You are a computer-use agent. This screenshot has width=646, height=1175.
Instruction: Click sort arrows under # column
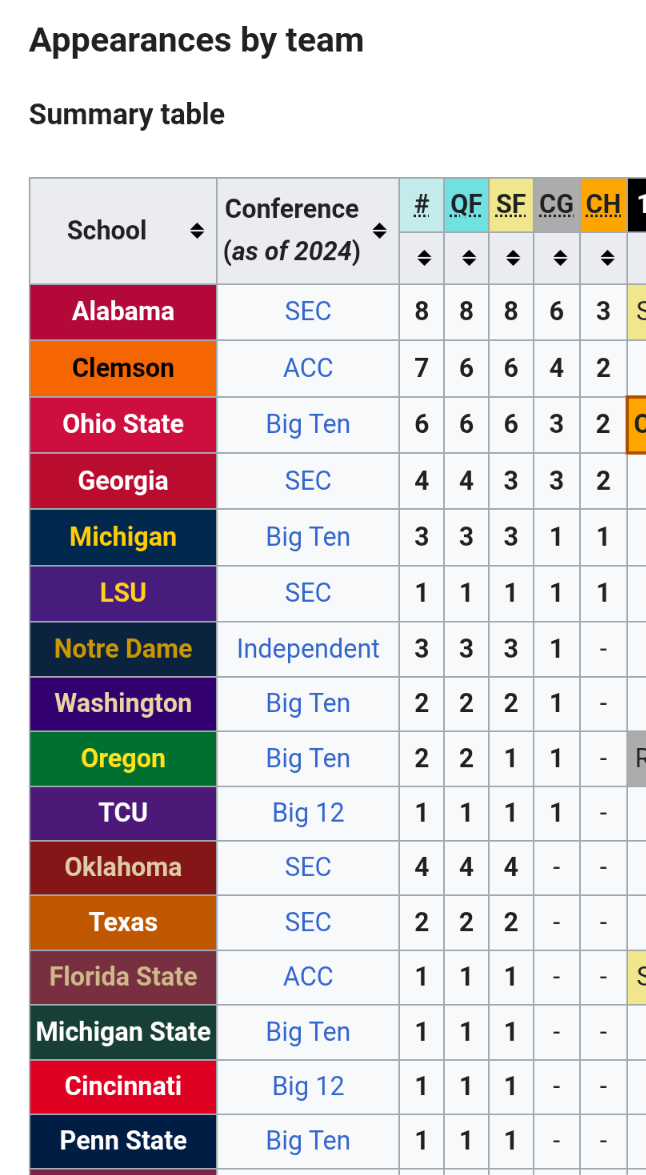pyautogui.click(x=423, y=258)
